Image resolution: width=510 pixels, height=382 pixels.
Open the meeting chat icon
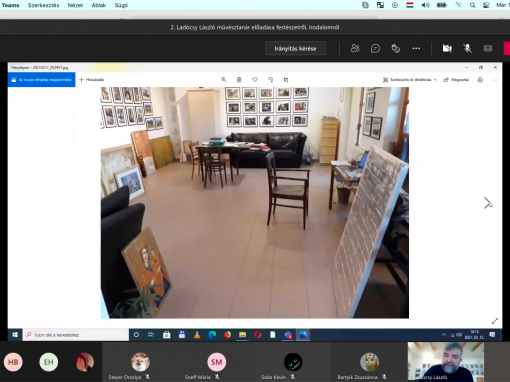point(375,49)
